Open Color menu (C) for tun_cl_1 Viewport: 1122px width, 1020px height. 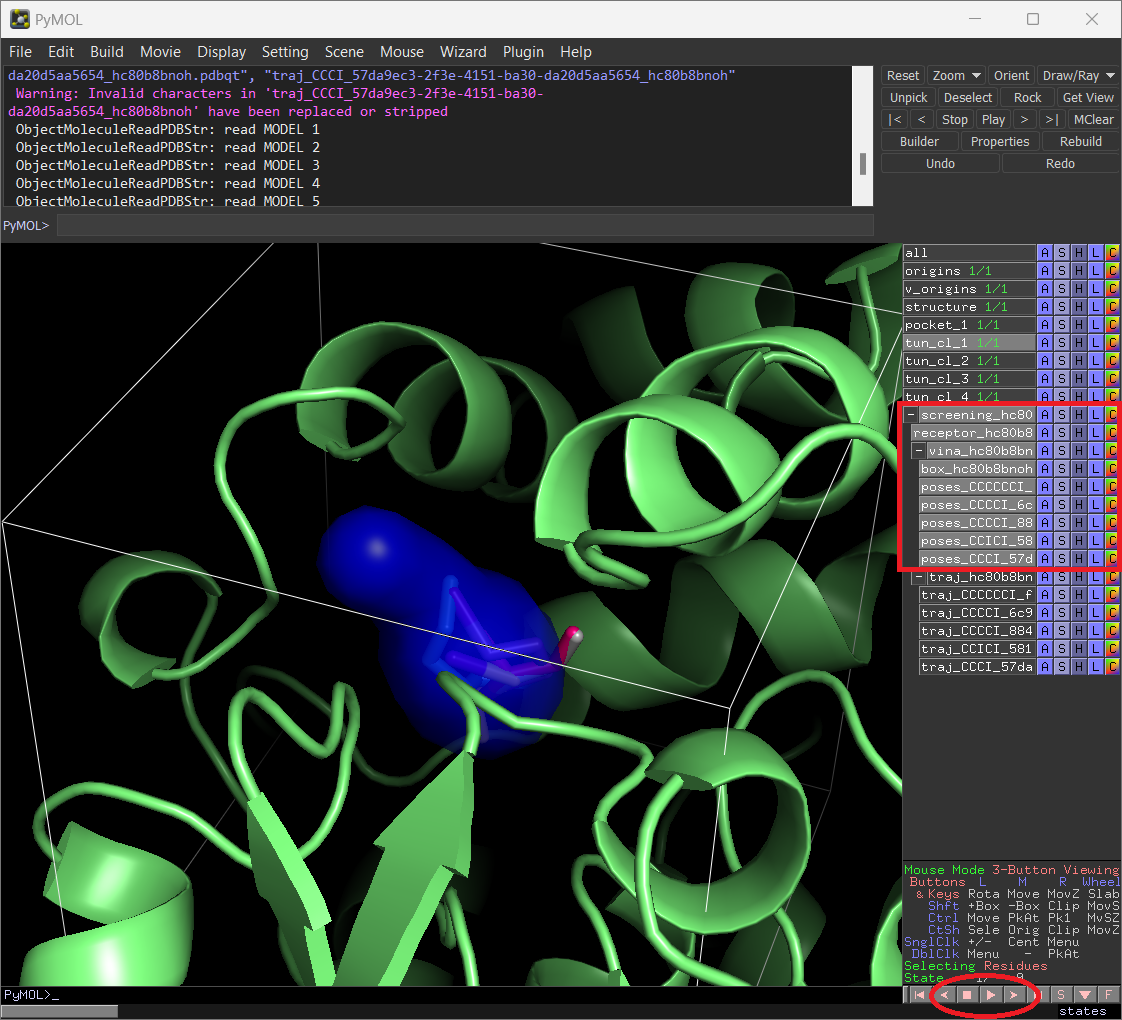point(1112,343)
